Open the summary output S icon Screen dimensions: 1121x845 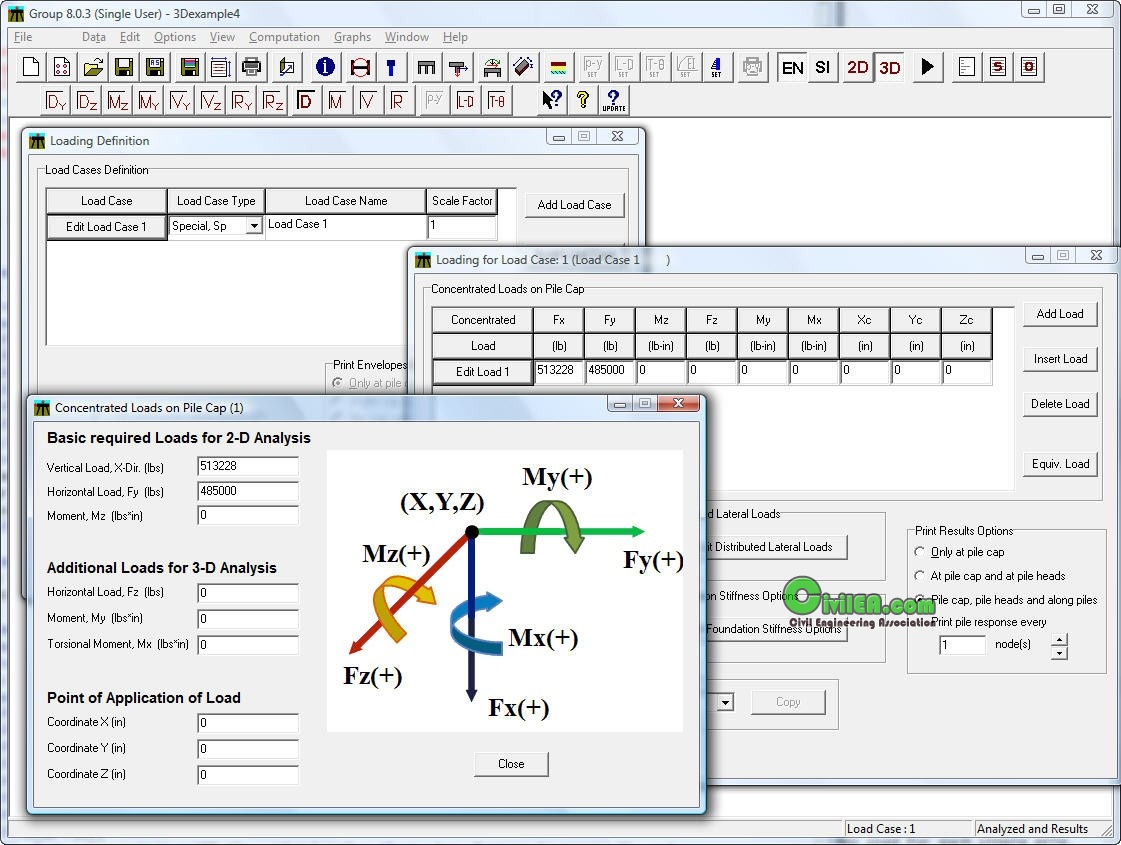click(x=998, y=67)
